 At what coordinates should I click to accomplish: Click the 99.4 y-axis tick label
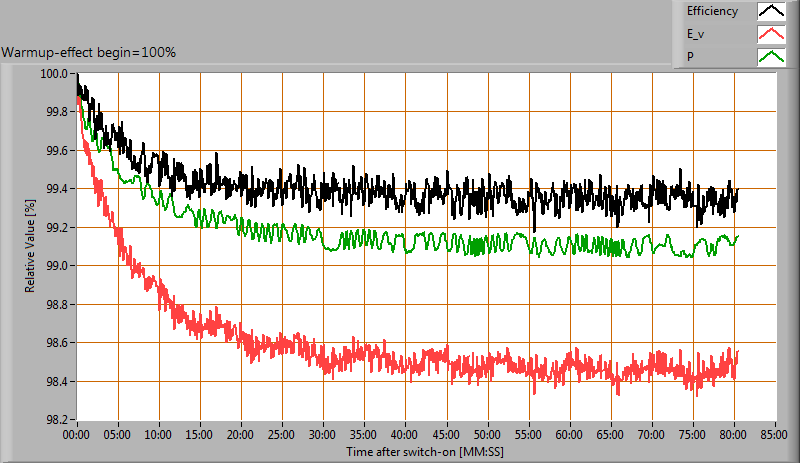click(56, 189)
